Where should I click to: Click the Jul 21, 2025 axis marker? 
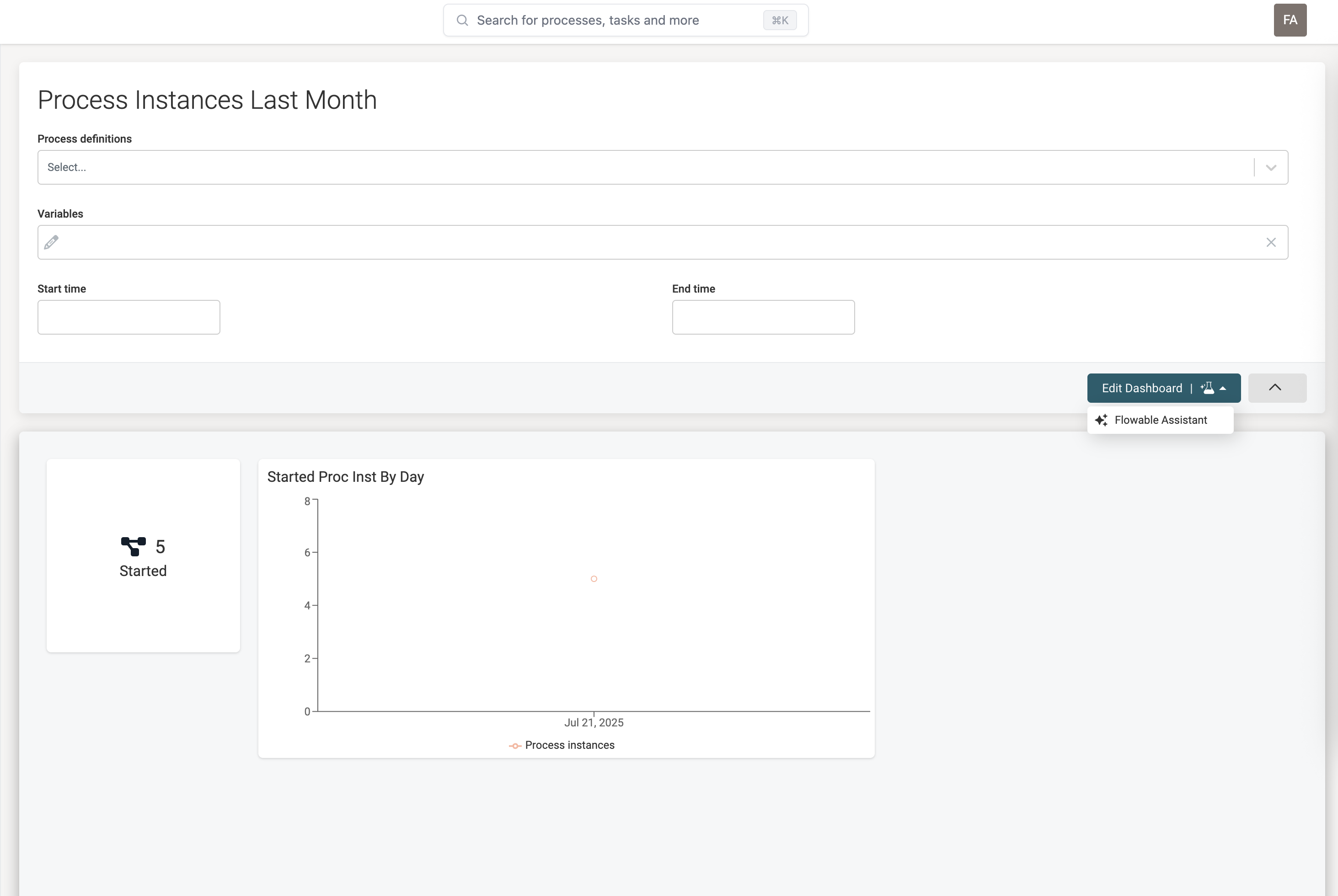click(x=594, y=722)
